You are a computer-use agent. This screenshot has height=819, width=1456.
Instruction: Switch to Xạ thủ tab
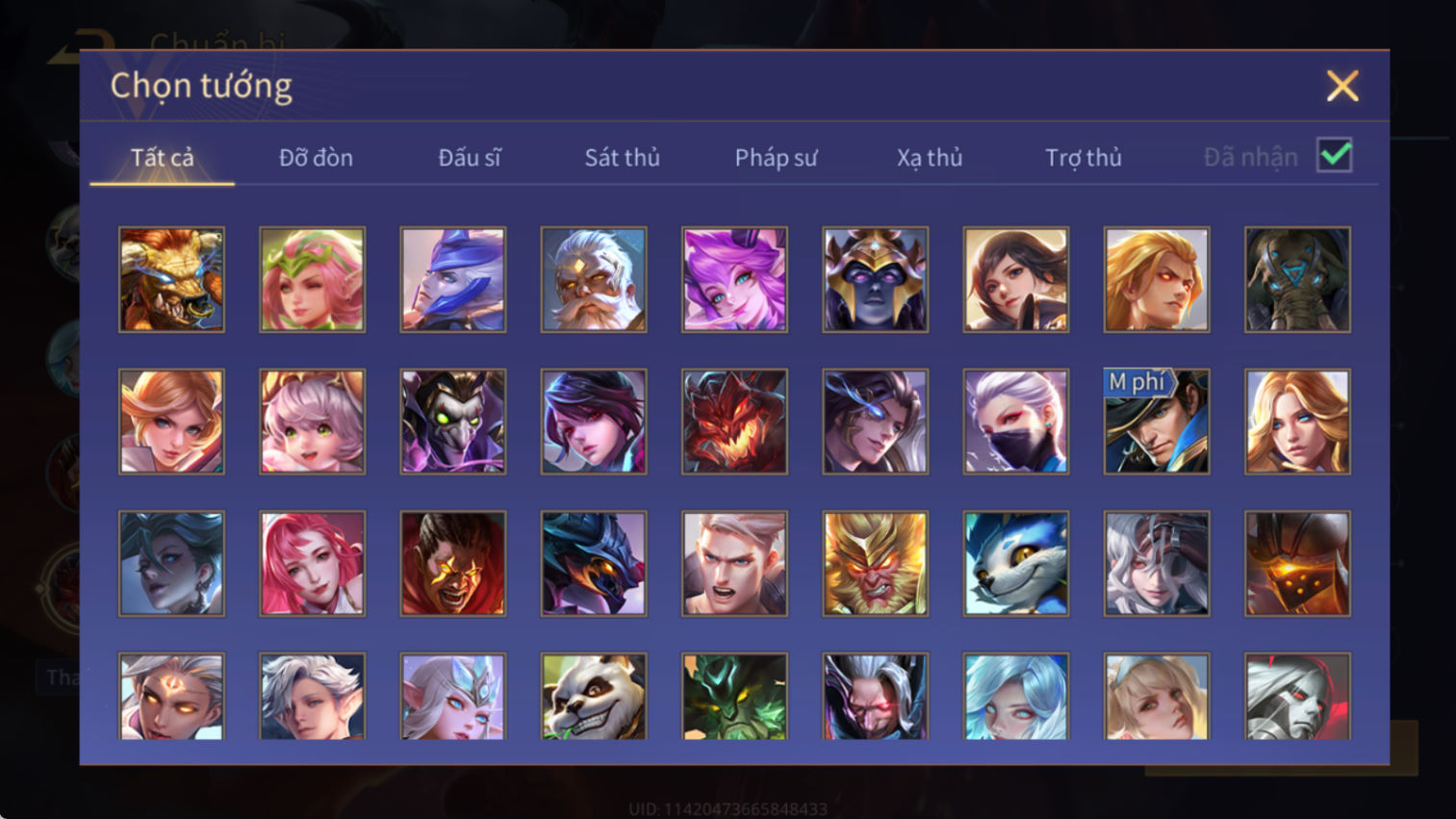pos(930,158)
